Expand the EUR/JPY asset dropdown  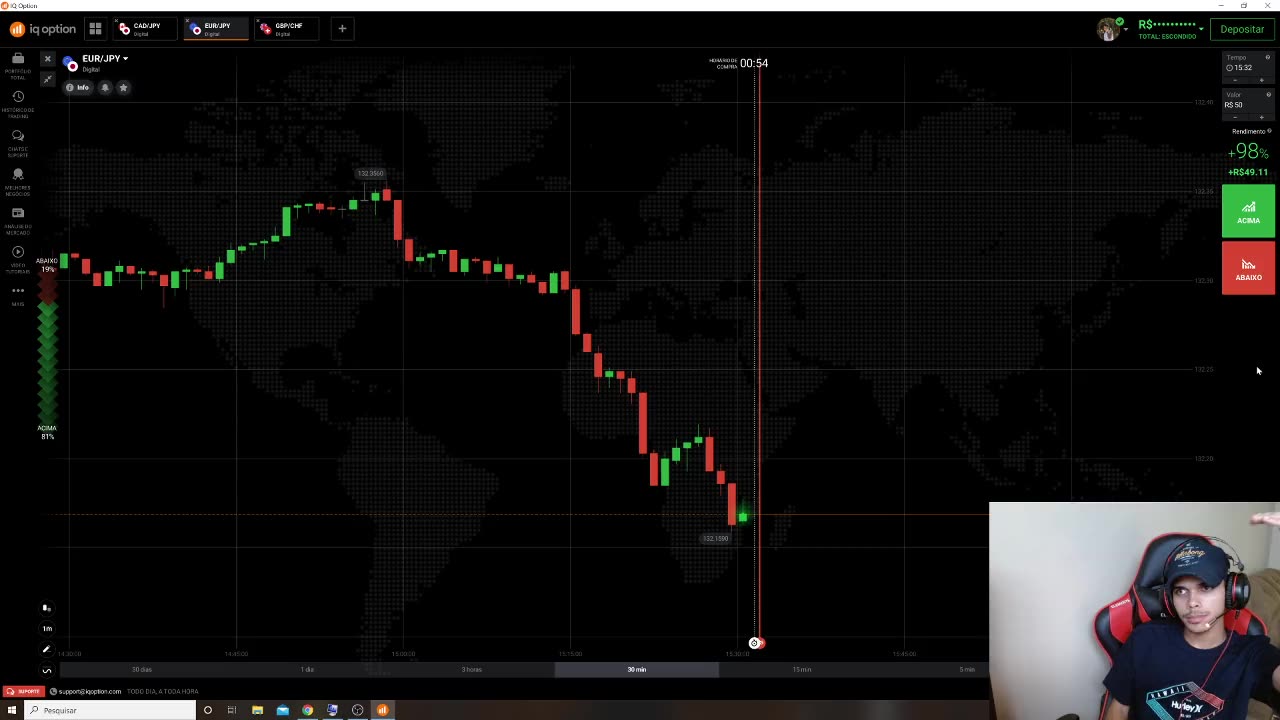point(125,59)
